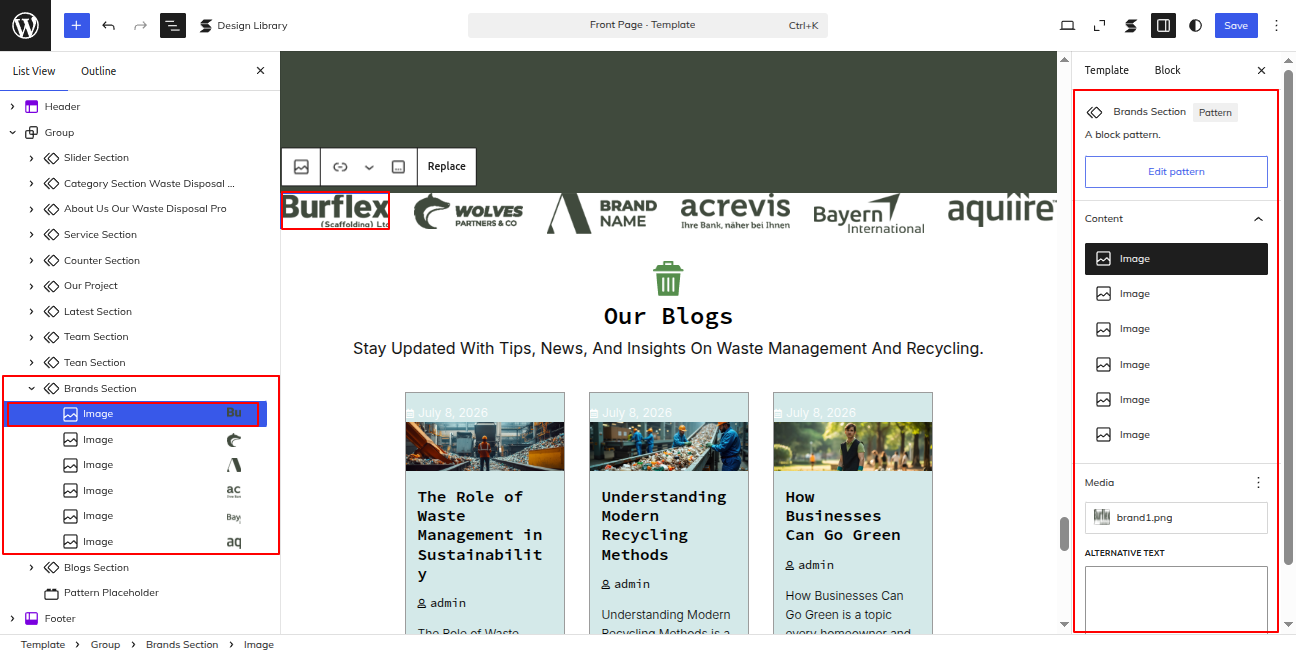1296x654 pixels.
Task: Select the Tean Section item
Action: click(95, 363)
